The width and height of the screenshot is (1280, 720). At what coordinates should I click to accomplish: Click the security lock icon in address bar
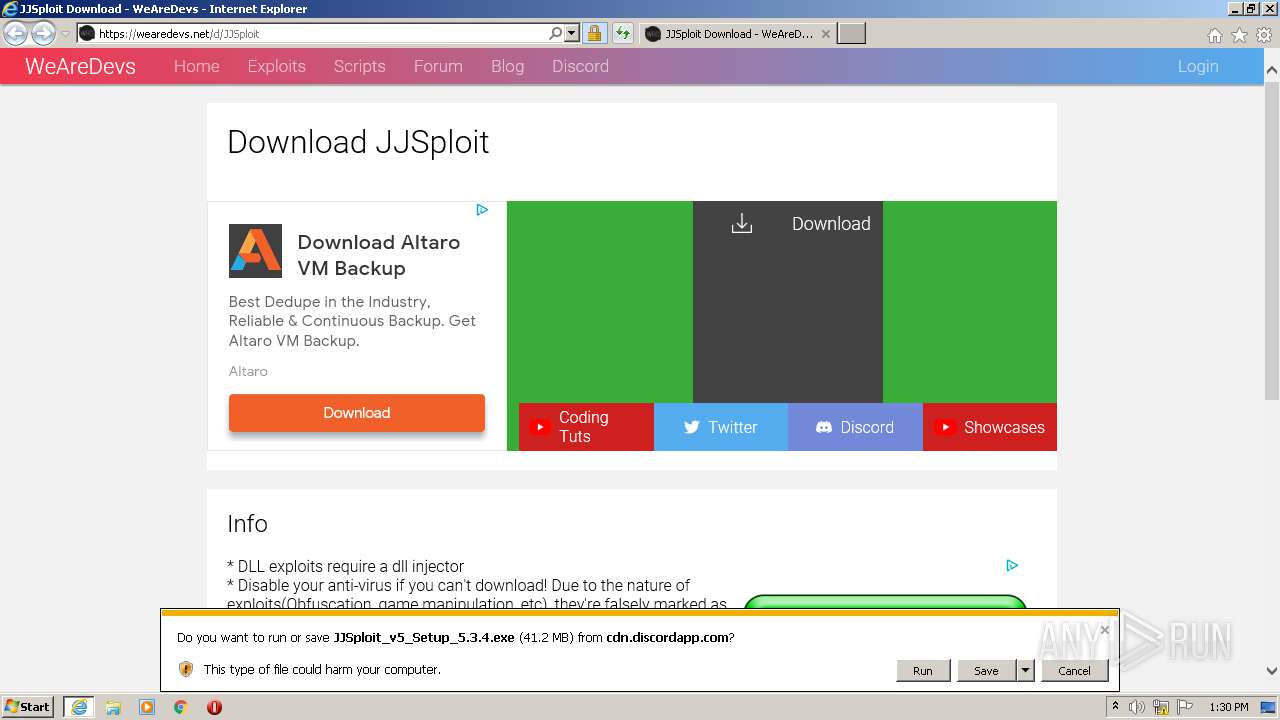(594, 33)
